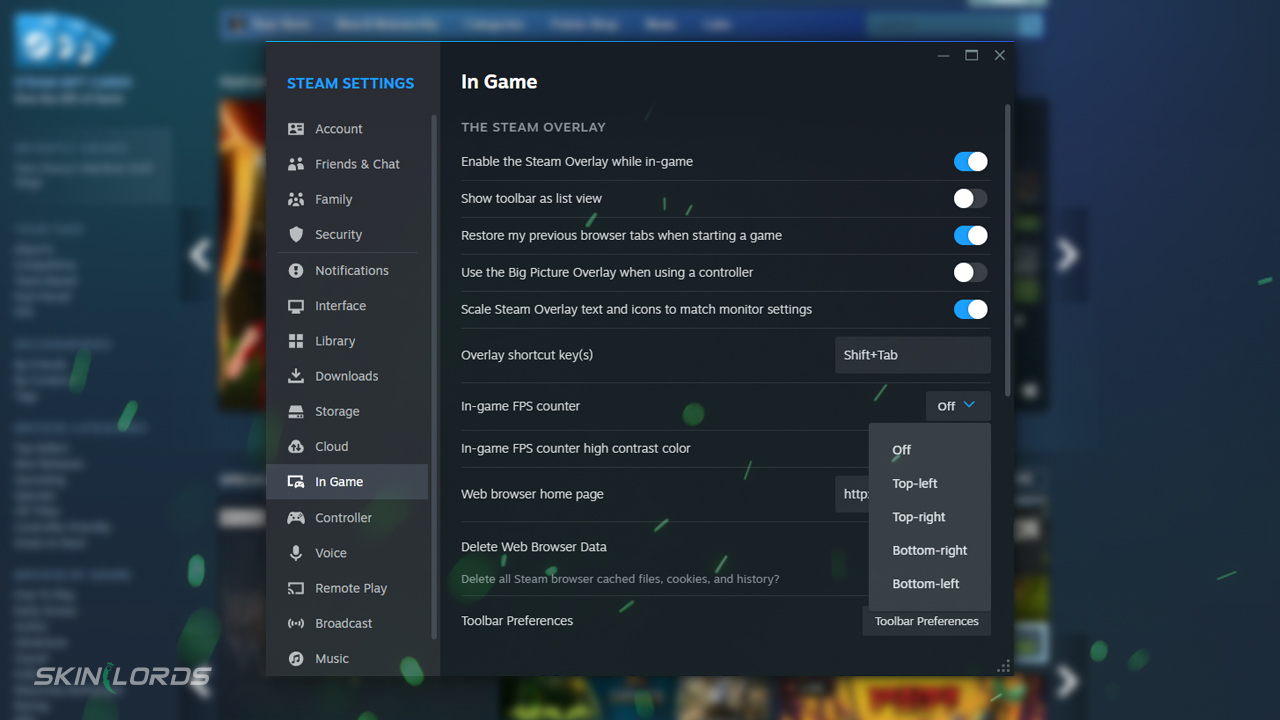Click the settings sidebar scrollbar
This screenshot has height=720, width=1280.
[433, 377]
